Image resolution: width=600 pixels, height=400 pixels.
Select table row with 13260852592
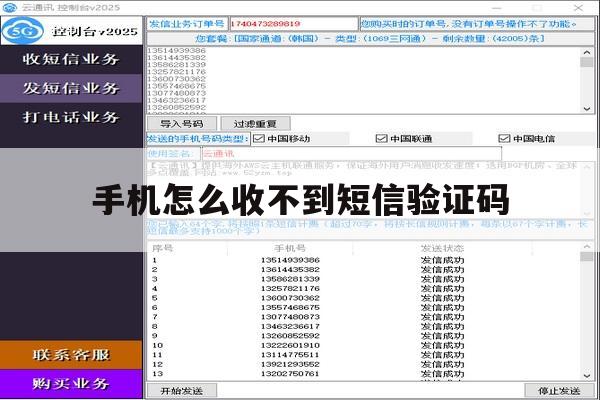tap(364, 336)
